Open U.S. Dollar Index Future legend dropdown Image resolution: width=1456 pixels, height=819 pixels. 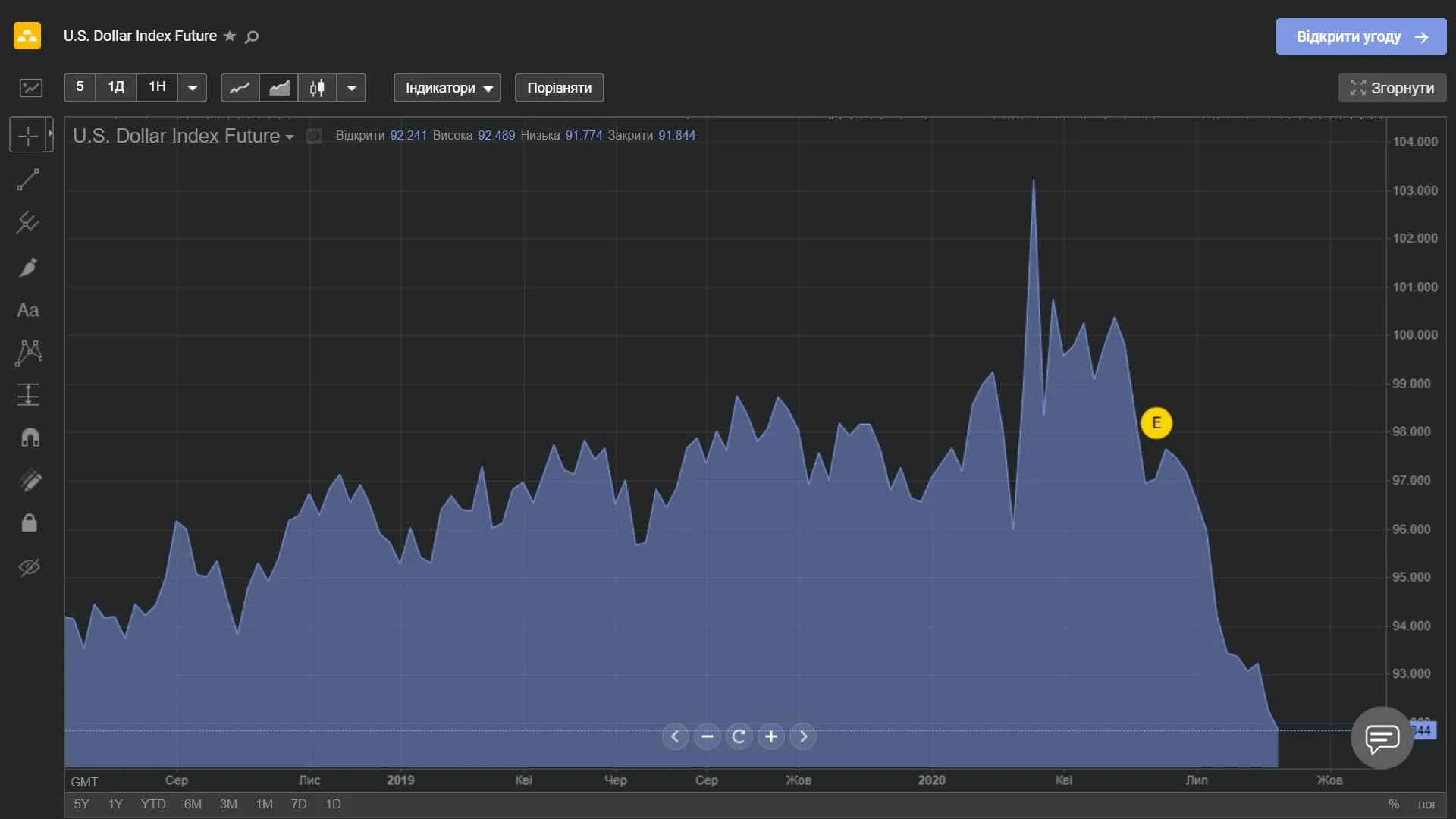[x=290, y=137]
